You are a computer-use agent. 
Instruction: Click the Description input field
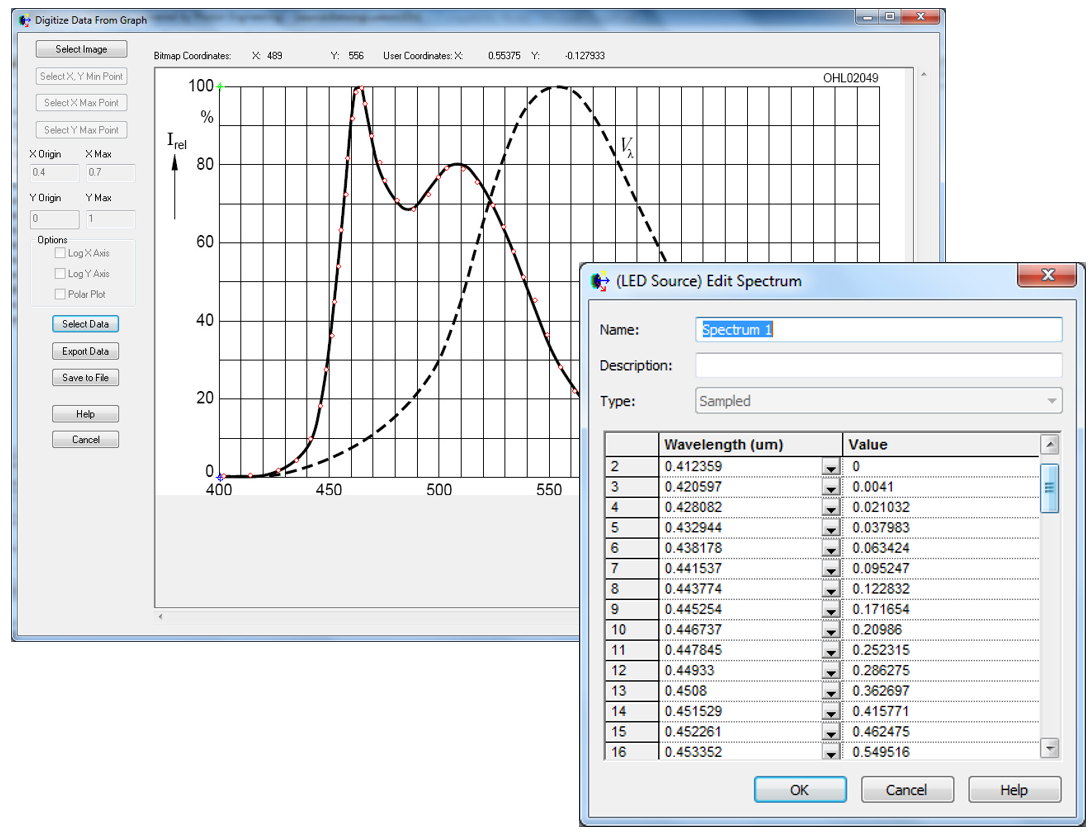tap(878, 365)
